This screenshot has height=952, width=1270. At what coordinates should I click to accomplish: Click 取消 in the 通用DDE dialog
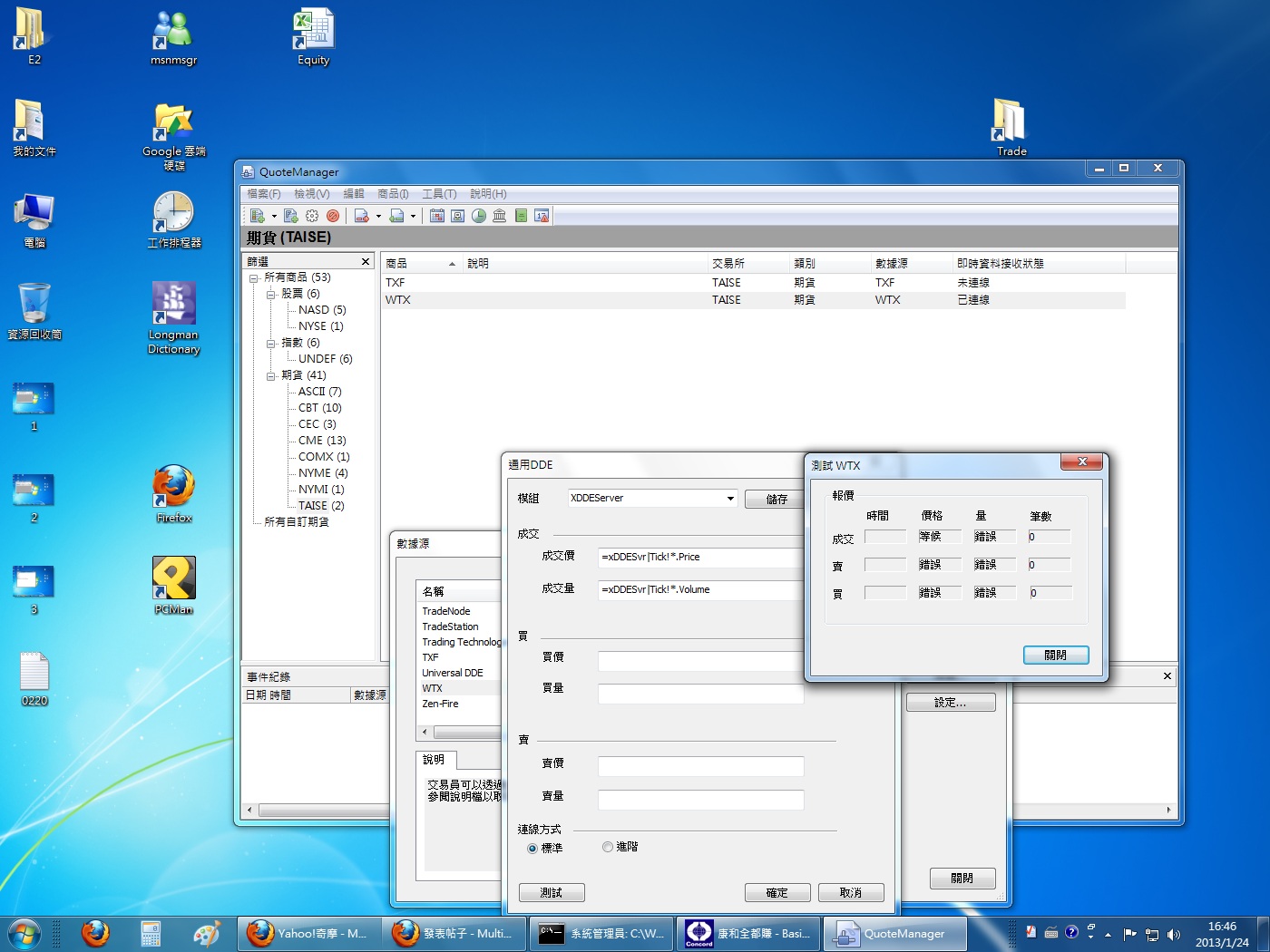[x=851, y=893]
